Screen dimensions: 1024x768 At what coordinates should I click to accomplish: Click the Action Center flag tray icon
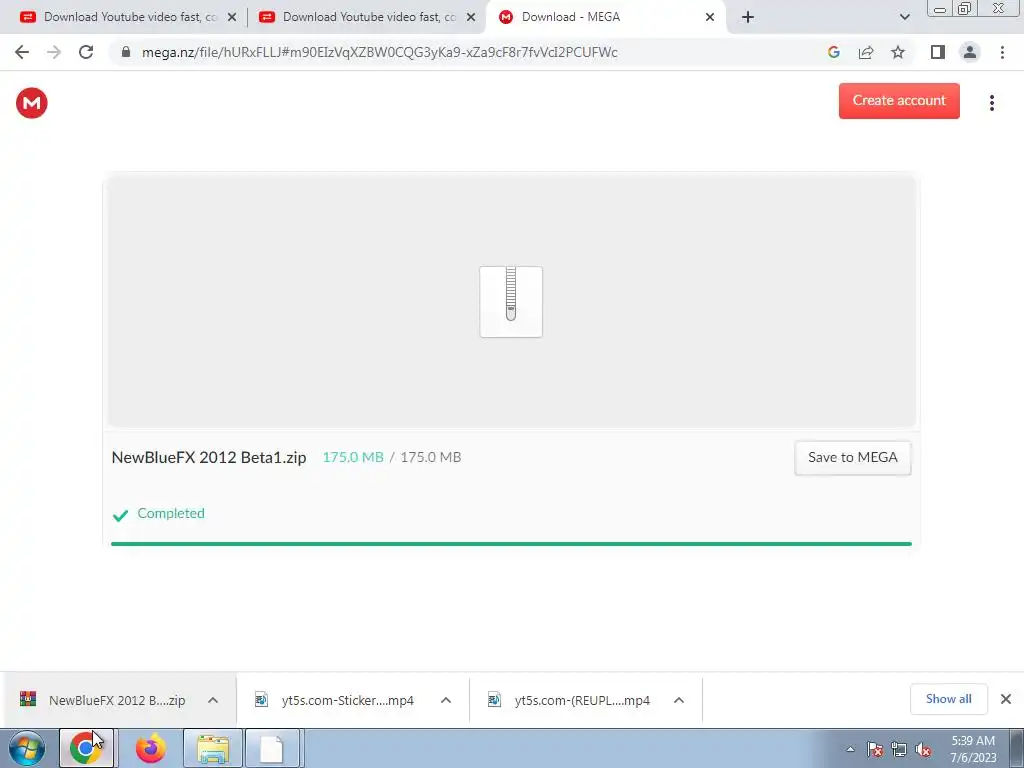point(875,749)
